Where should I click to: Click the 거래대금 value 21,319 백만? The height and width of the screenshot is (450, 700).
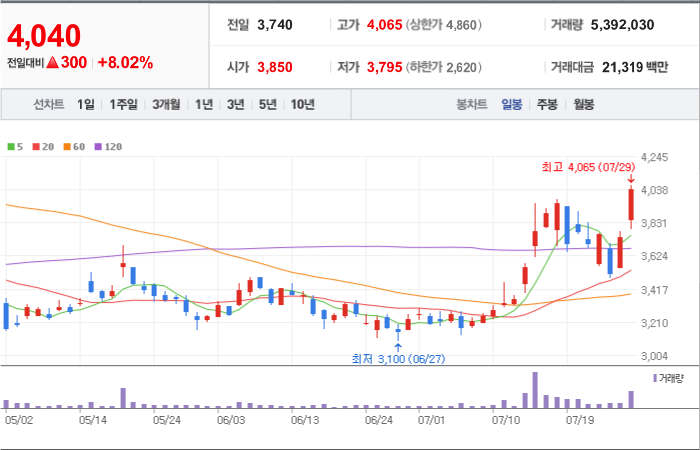pos(635,67)
